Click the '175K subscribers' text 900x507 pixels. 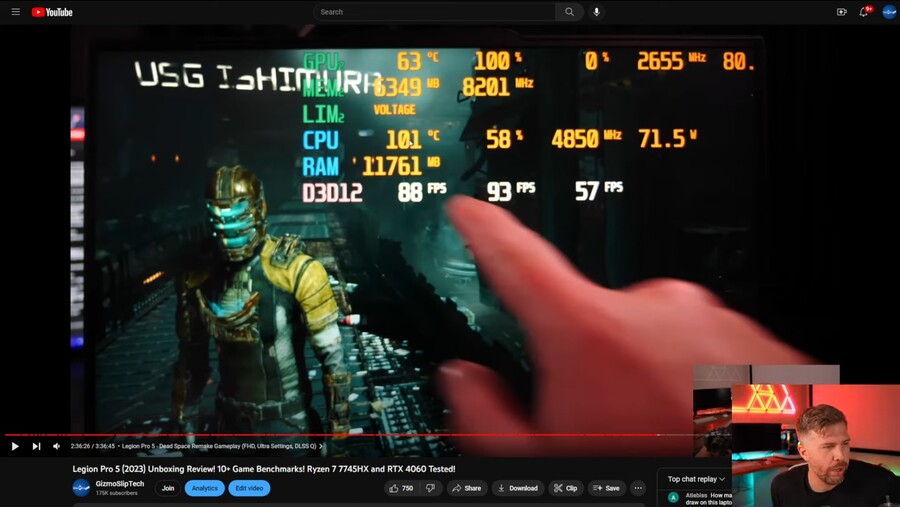click(x=117, y=493)
